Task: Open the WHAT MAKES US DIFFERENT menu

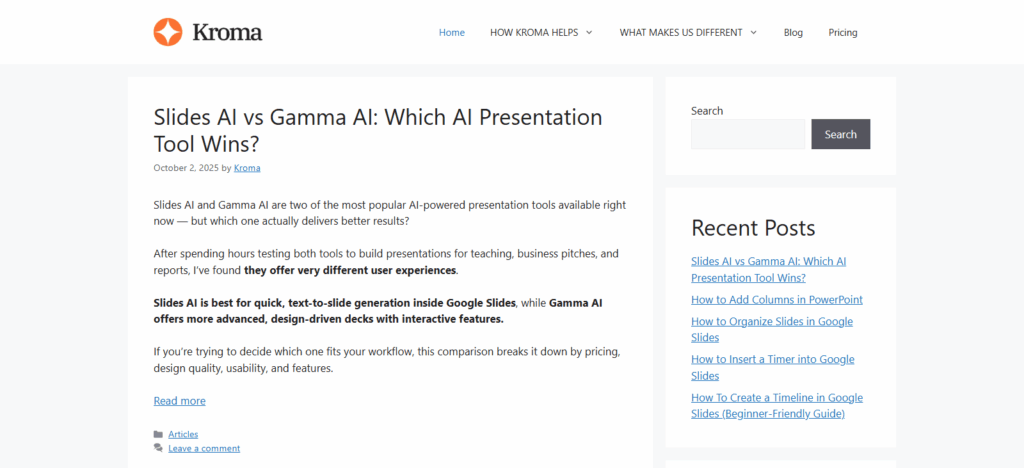Action: point(680,32)
